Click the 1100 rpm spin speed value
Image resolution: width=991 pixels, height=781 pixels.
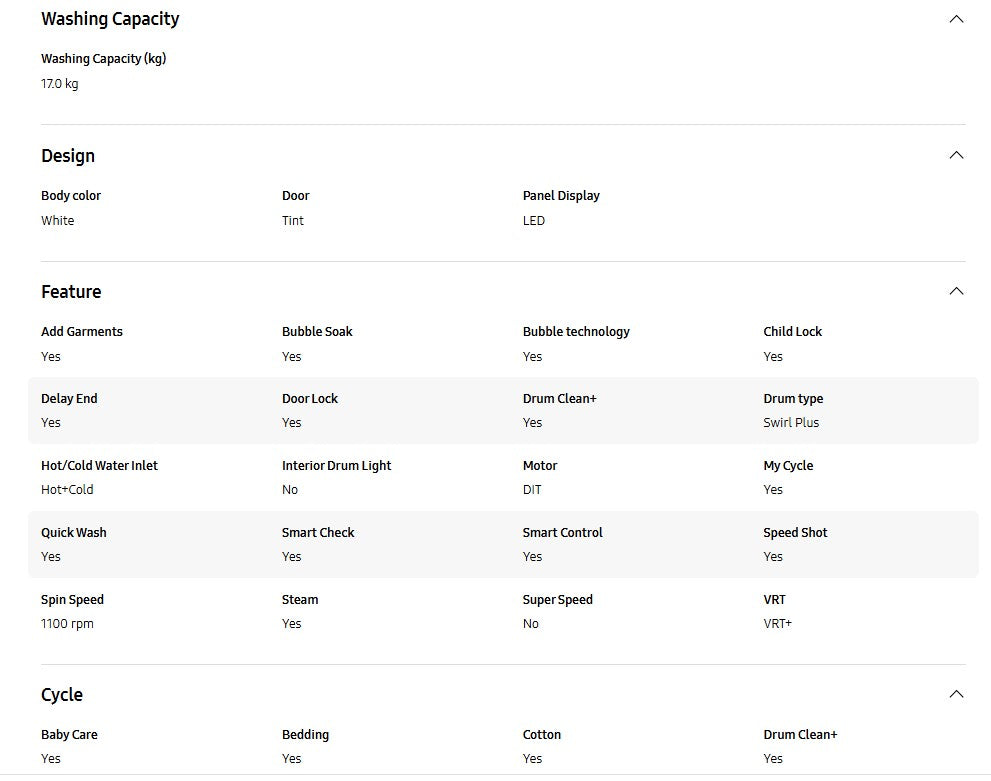tap(67, 624)
